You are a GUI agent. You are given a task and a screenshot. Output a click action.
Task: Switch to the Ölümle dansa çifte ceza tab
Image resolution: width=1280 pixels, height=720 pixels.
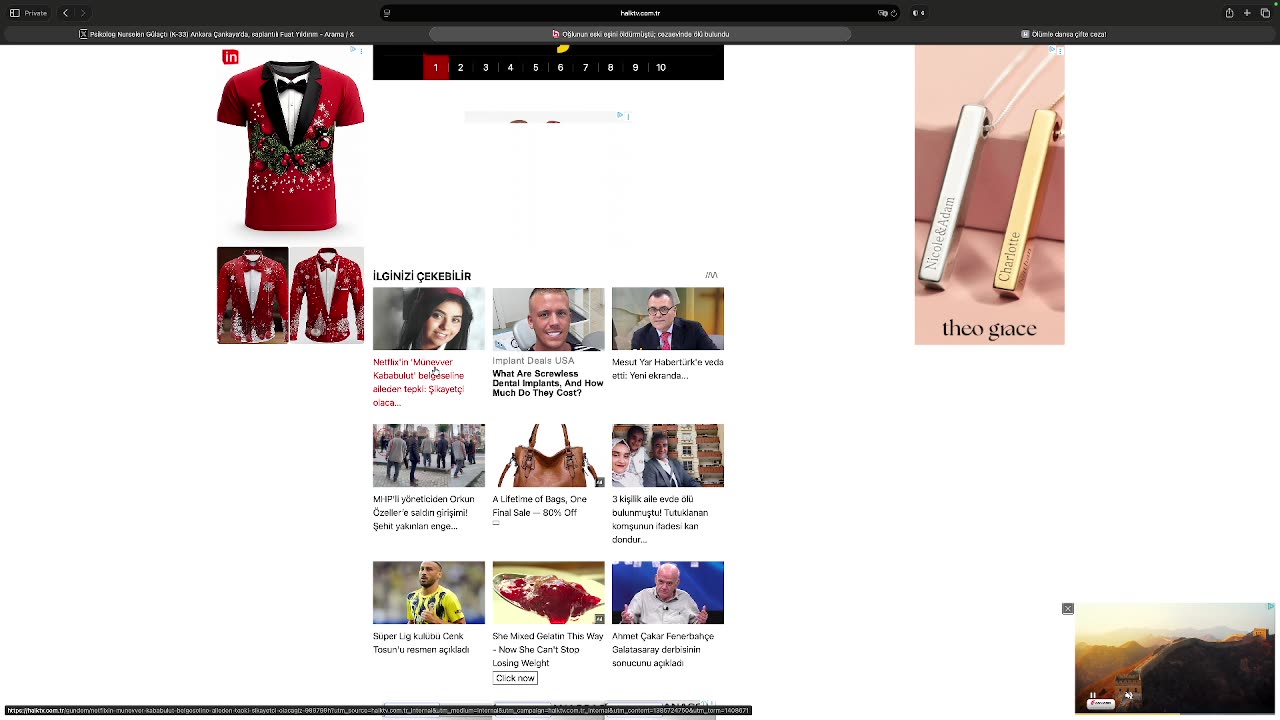tap(1064, 34)
